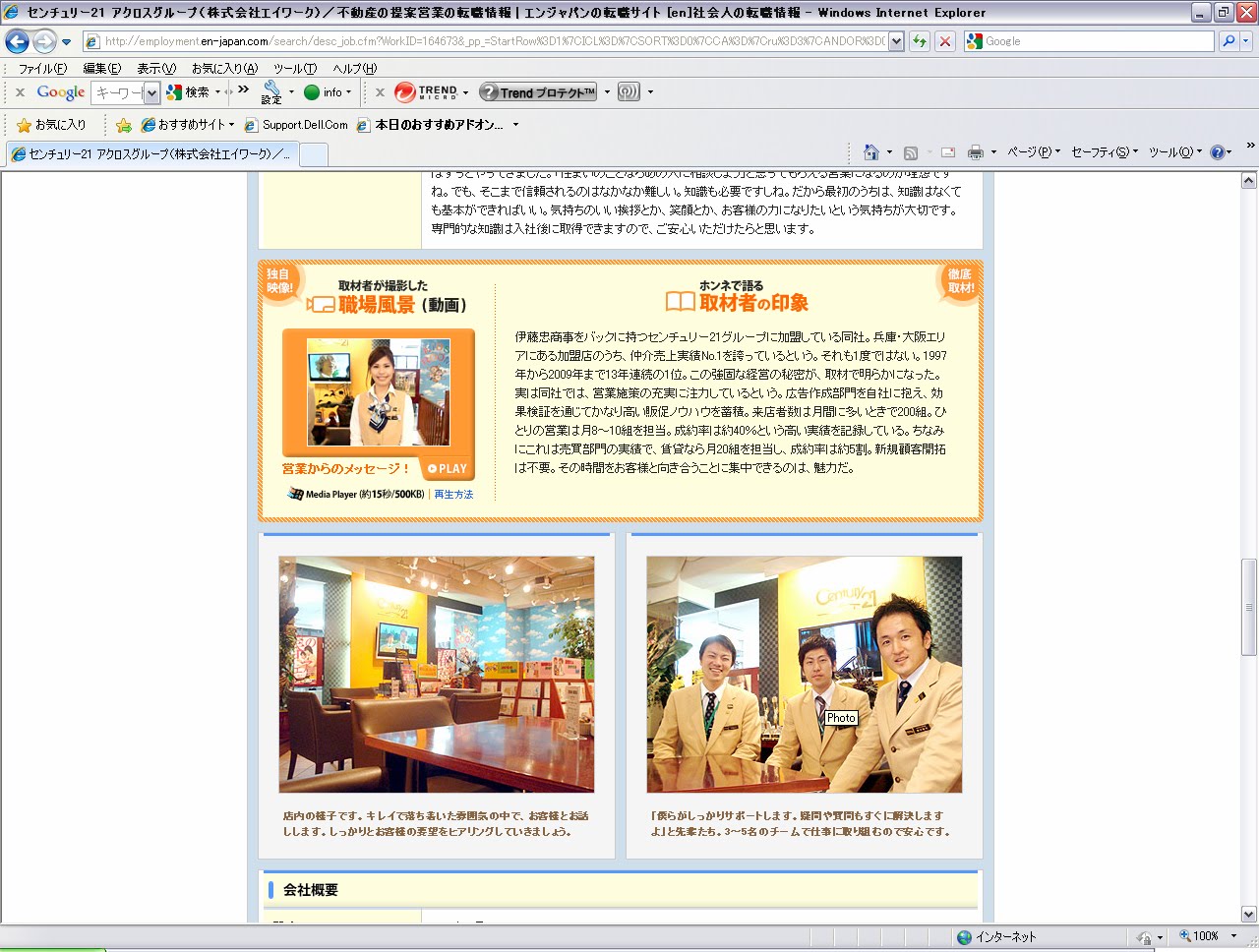Click the Trend プロテクト button
Viewport: 1259px width, 952px height.
click(538, 92)
